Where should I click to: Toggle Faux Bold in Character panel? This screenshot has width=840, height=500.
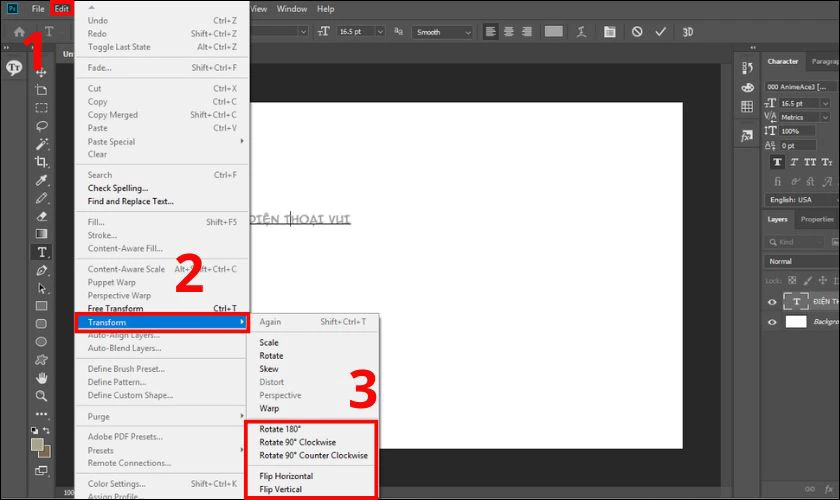tap(777, 162)
